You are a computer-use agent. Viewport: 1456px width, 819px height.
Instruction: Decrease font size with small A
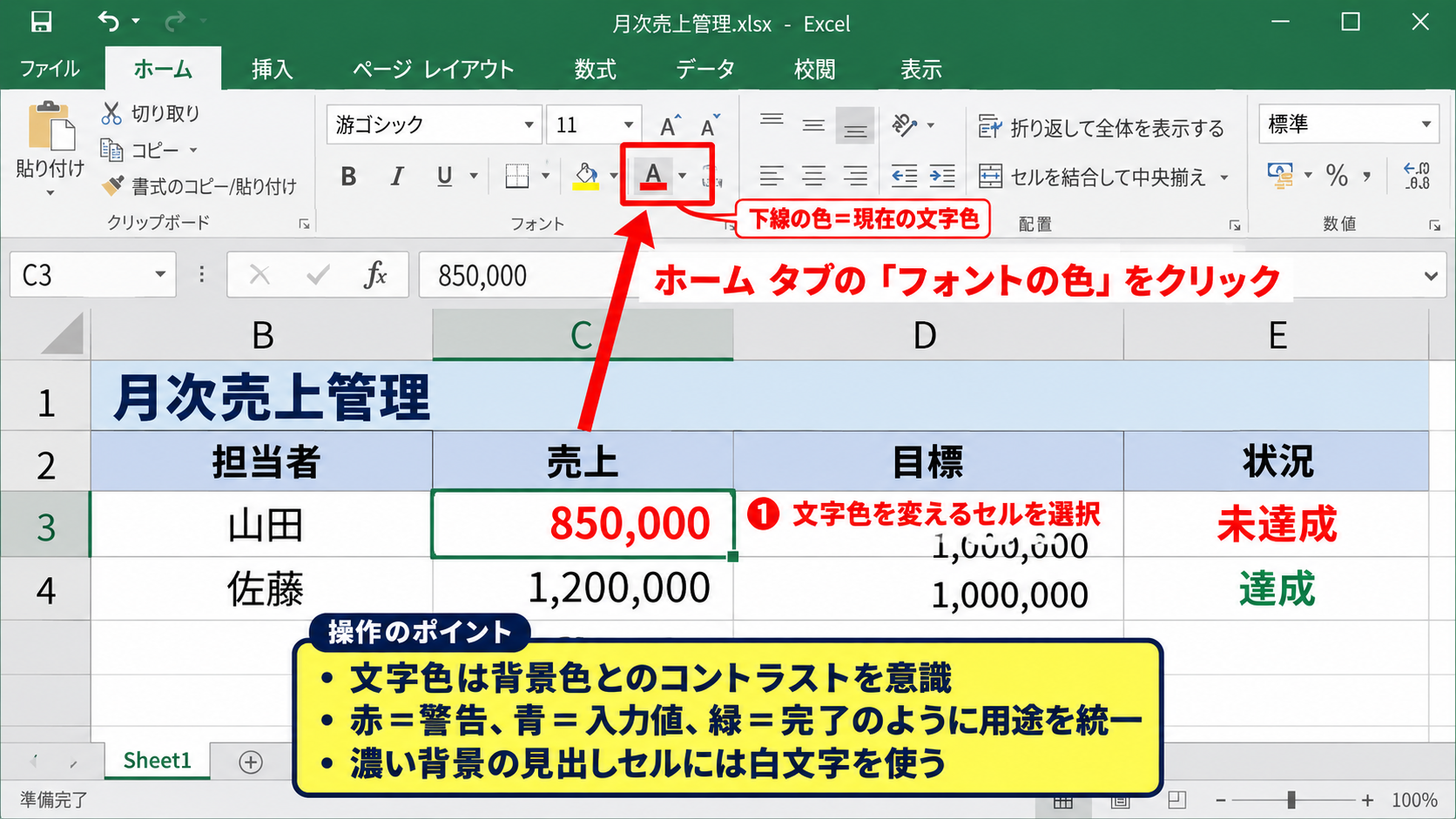[711, 126]
